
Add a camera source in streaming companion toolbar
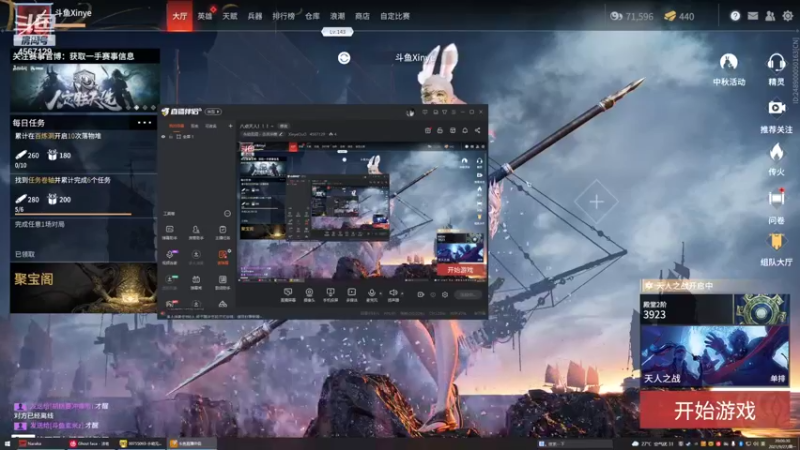(x=309, y=294)
